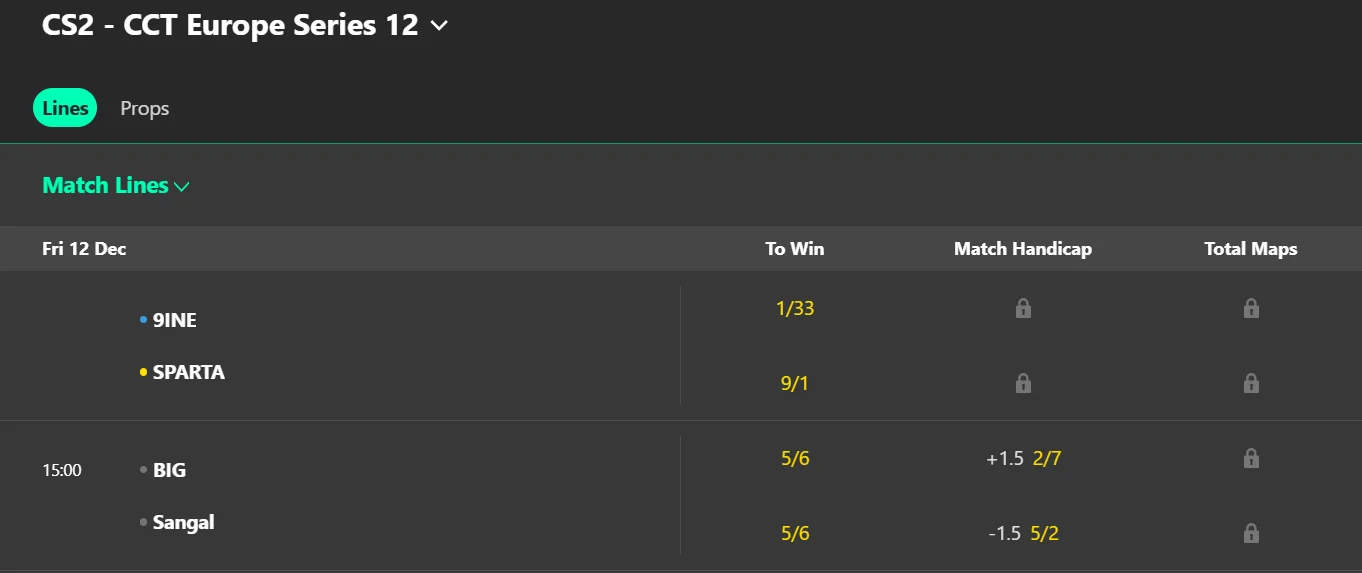Viewport: 1362px width, 573px height.
Task: Pick Sangal to win at 5/6
Action: click(x=795, y=533)
